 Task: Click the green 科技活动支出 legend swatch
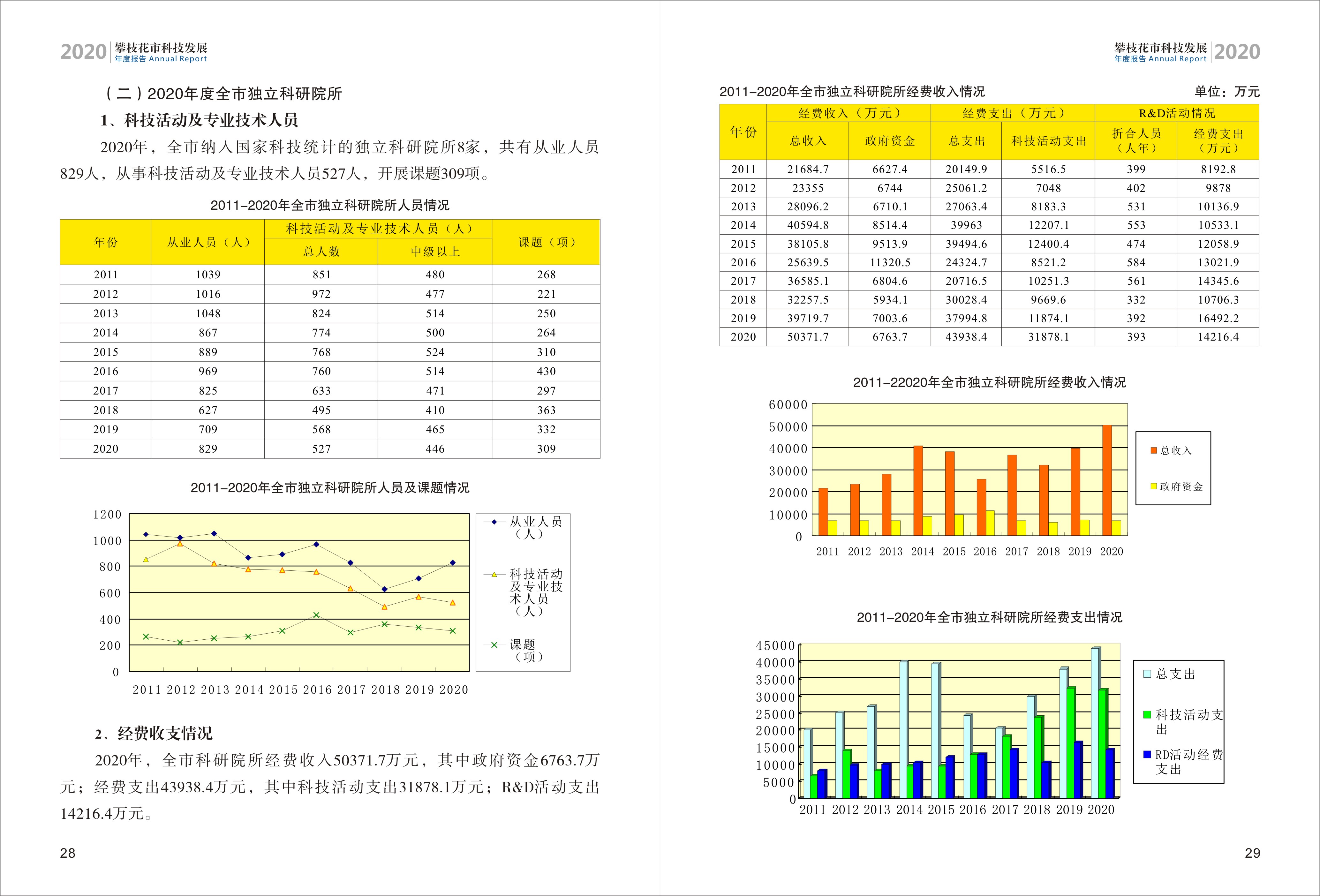[x=1147, y=715]
